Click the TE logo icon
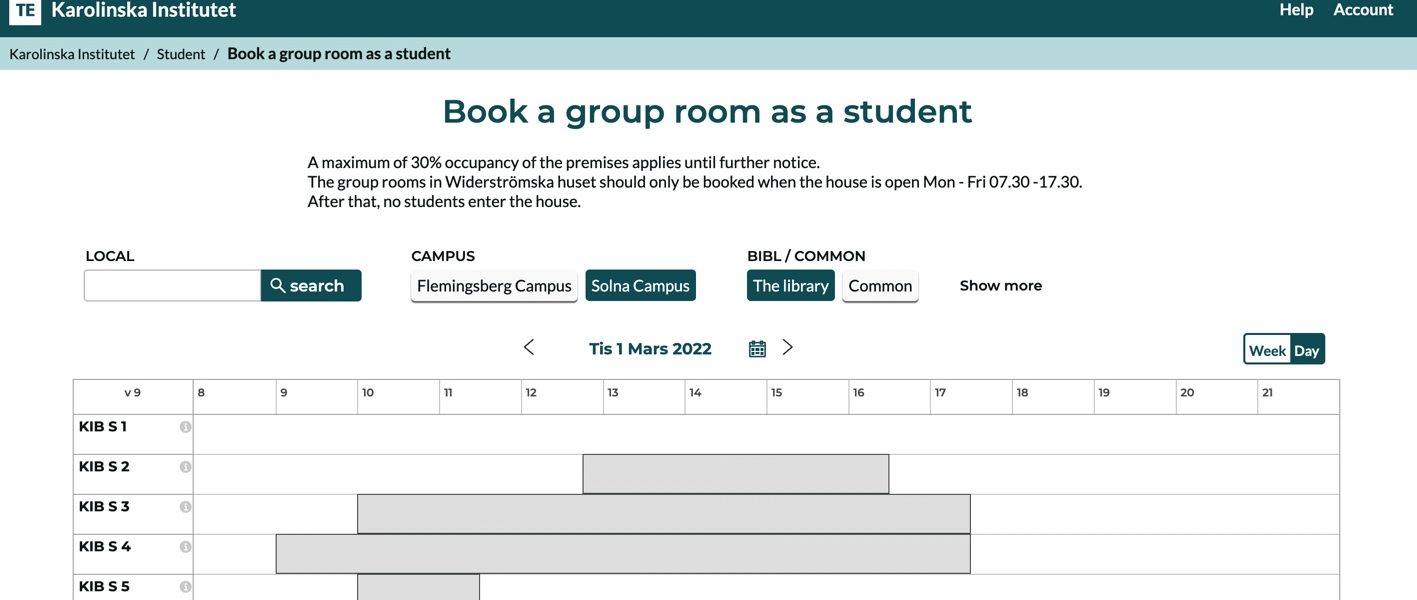 pyautogui.click(x=25, y=11)
